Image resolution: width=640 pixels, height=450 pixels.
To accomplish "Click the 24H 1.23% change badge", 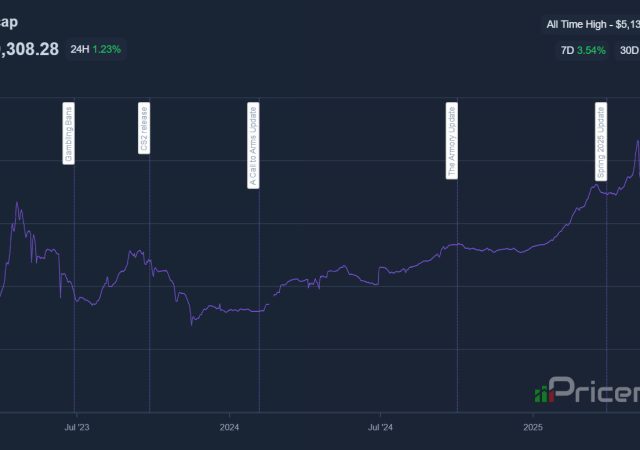I will click(96, 49).
